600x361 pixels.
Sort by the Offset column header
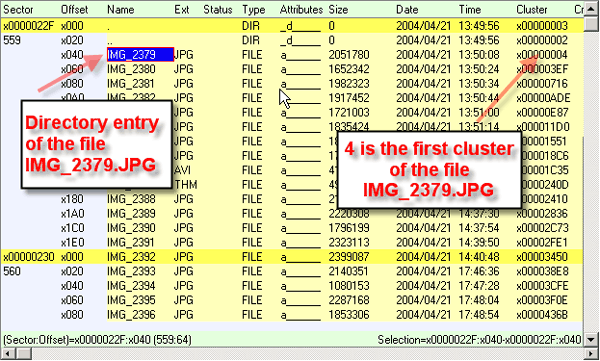click(74, 10)
